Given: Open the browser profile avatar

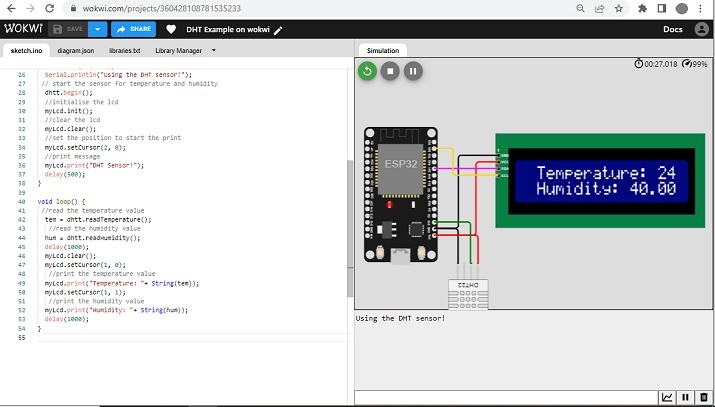Looking at the screenshot, I should tap(682, 8).
